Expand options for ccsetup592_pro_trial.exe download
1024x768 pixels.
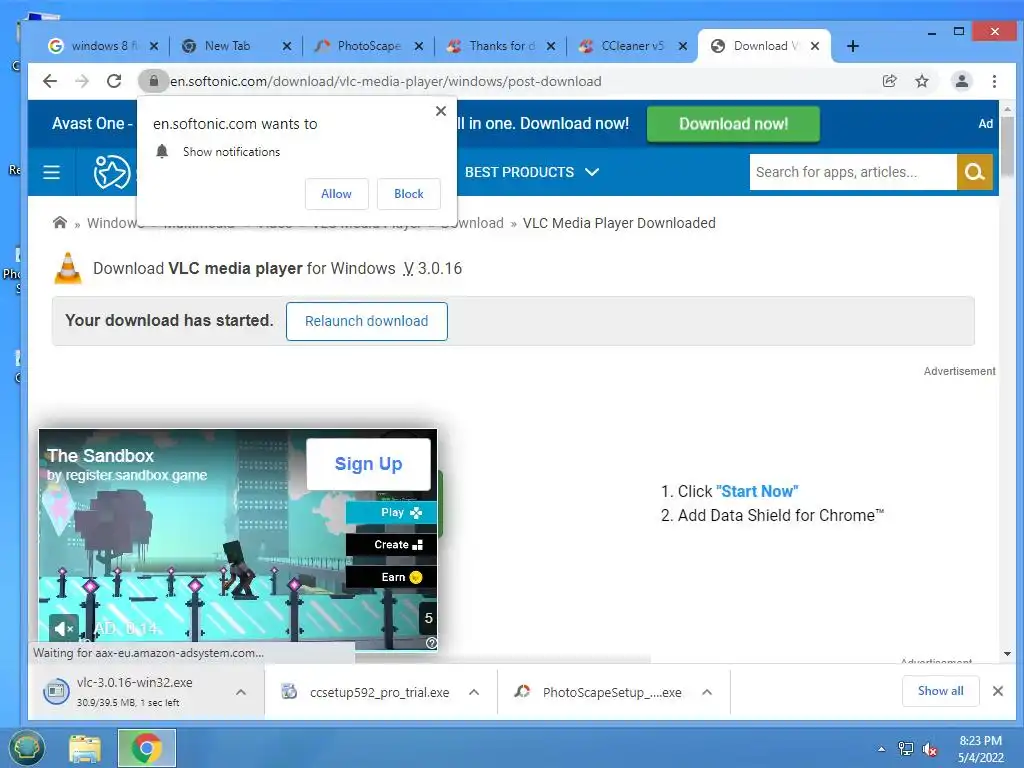pos(474,692)
